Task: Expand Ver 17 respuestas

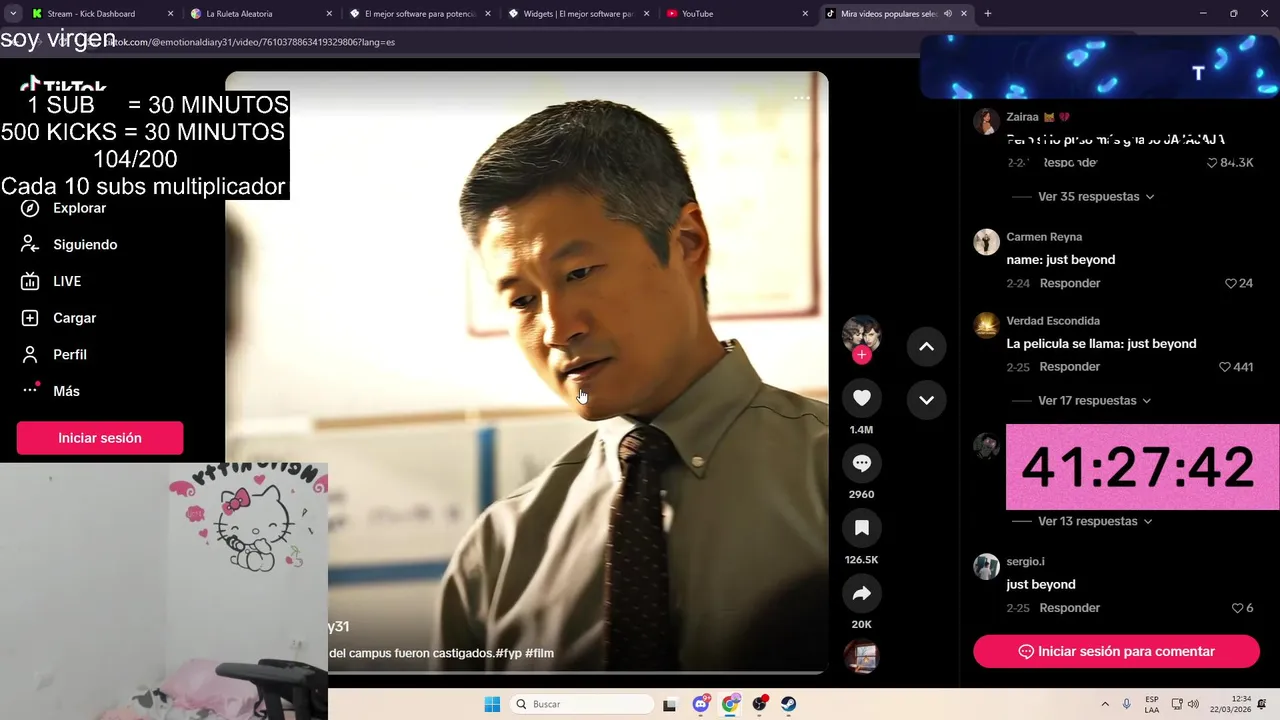Action: click(x=1094, y=401)
